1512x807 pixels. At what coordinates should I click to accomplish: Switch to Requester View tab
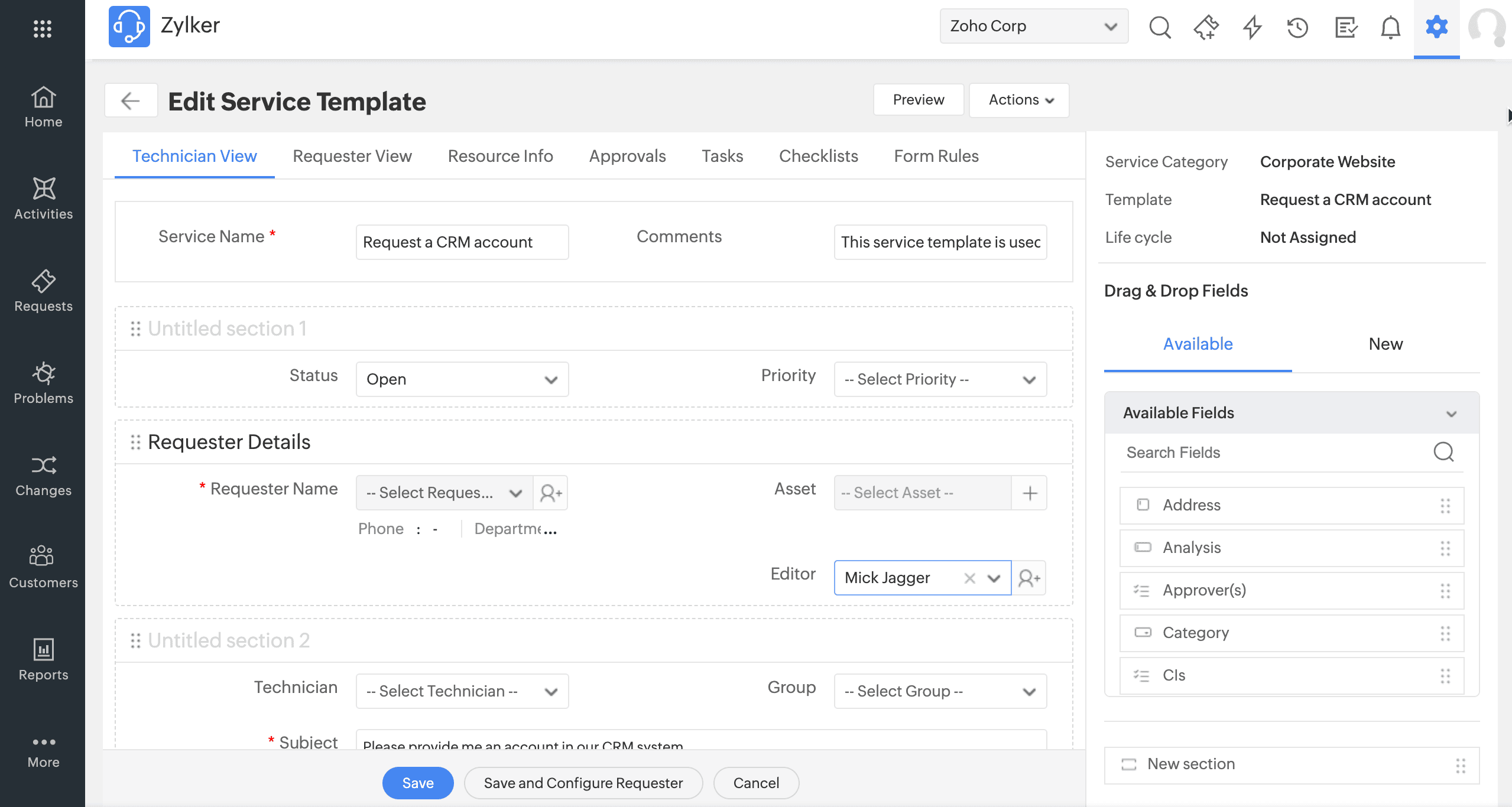(x=352, y=156)
